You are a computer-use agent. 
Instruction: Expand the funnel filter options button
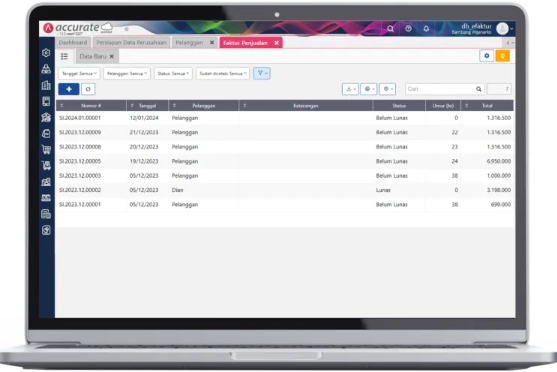click(x=262, y=73)
